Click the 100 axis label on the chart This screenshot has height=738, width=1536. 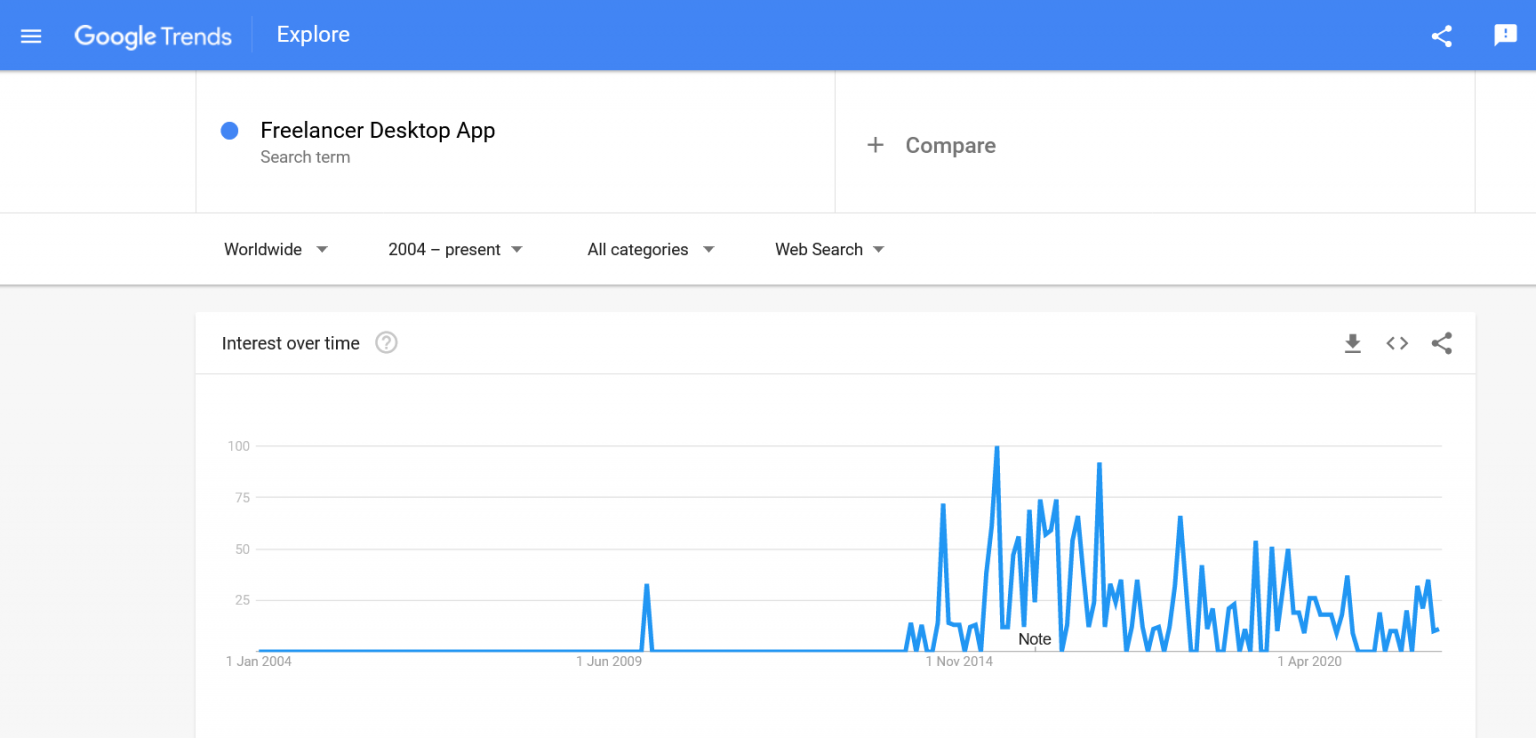tap(238, 446)
